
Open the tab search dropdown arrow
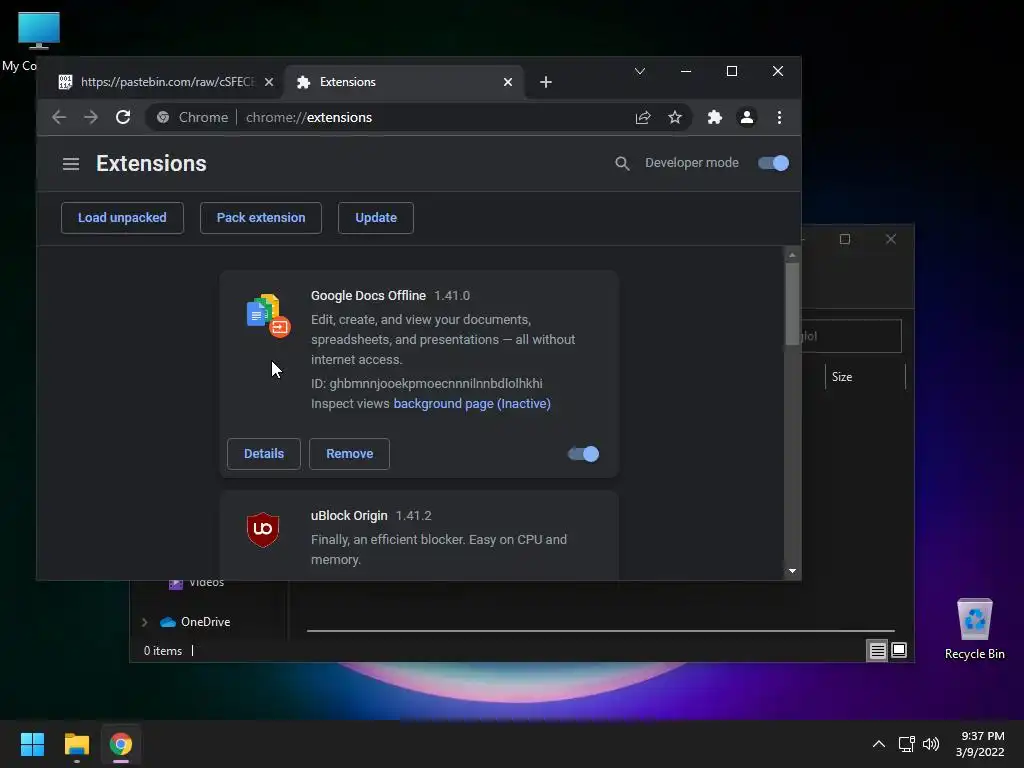coord(640,71)
